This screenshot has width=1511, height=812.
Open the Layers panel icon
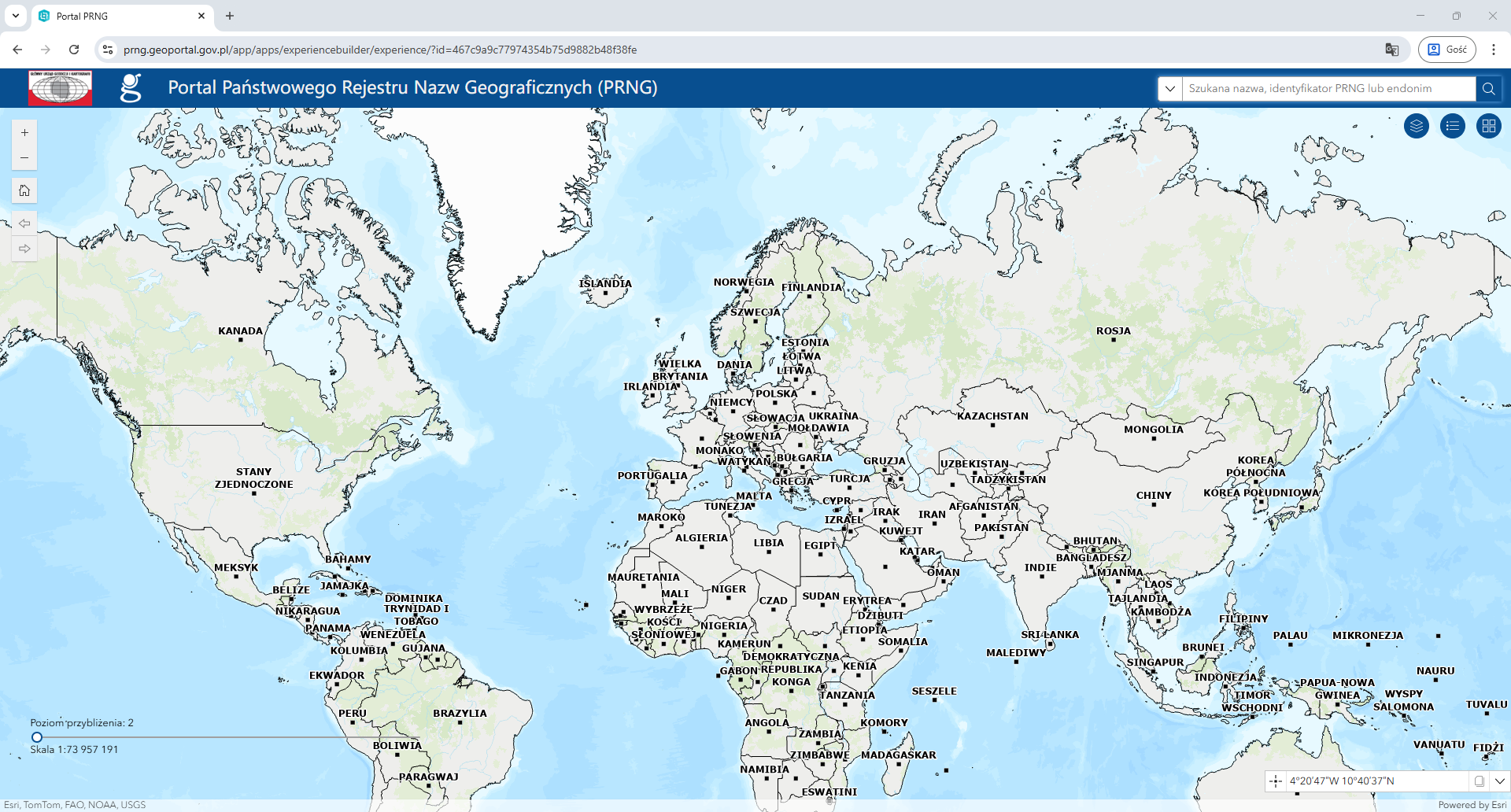pos(1416,126)
